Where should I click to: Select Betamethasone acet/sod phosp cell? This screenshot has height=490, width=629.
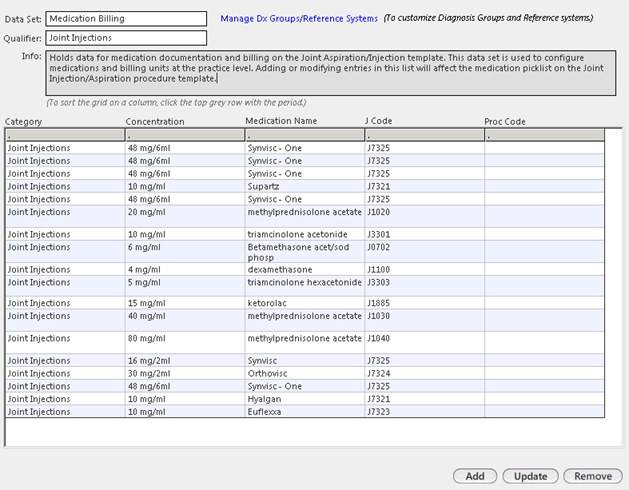(305, 252)
